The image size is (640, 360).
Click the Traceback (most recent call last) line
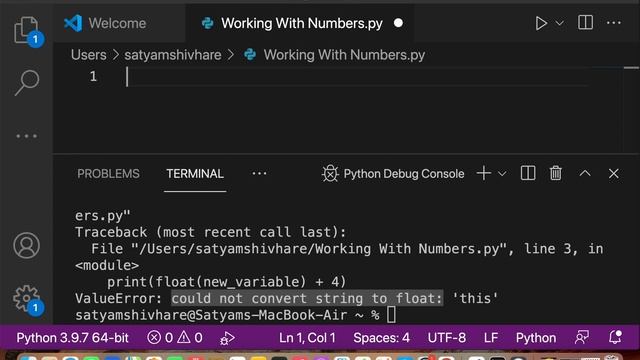(211, 232)
